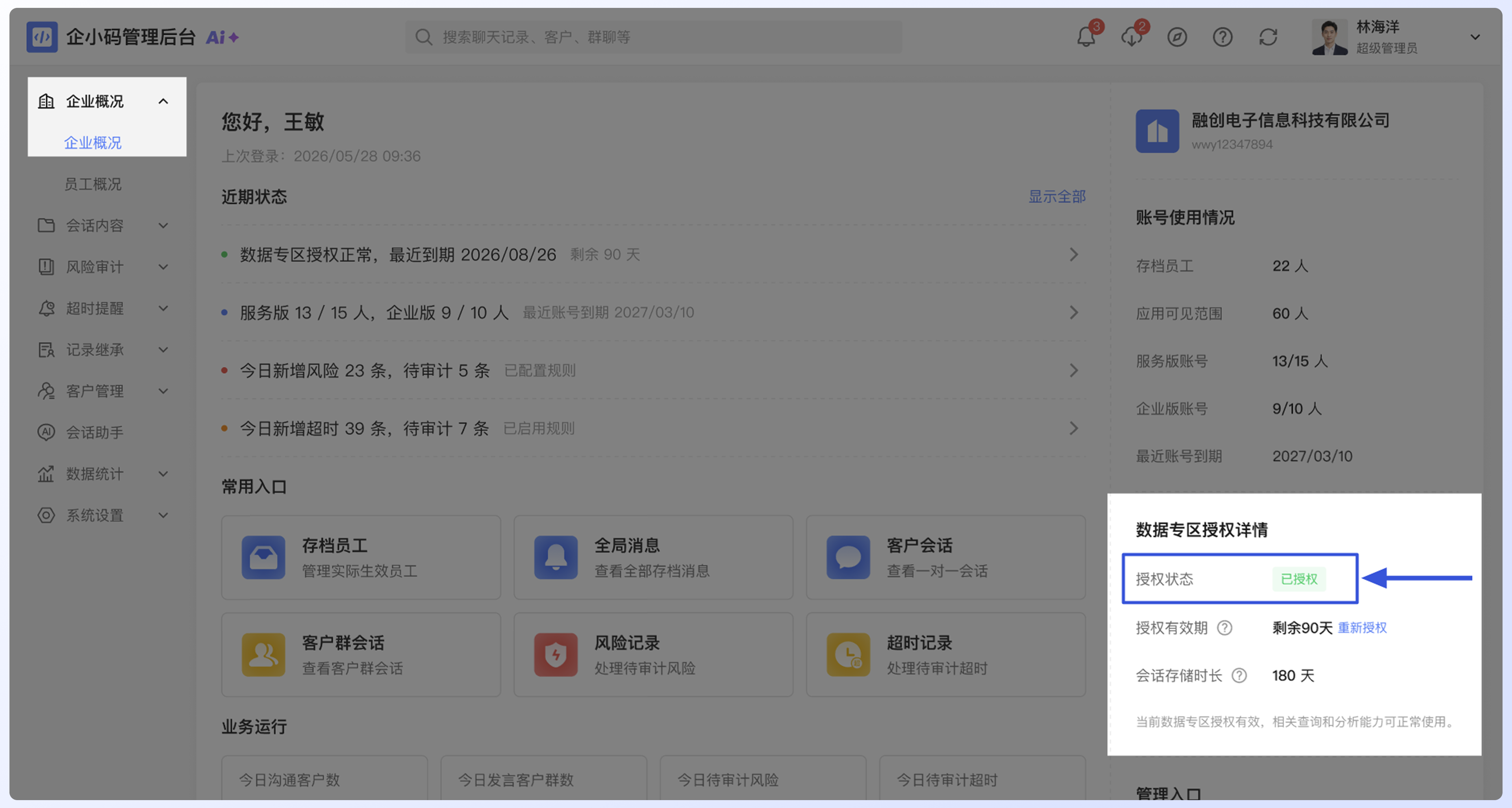Open the 存档员工 shortcut card
The width and height of the screenshot is (1512, 808).
[x=361, y=558]
